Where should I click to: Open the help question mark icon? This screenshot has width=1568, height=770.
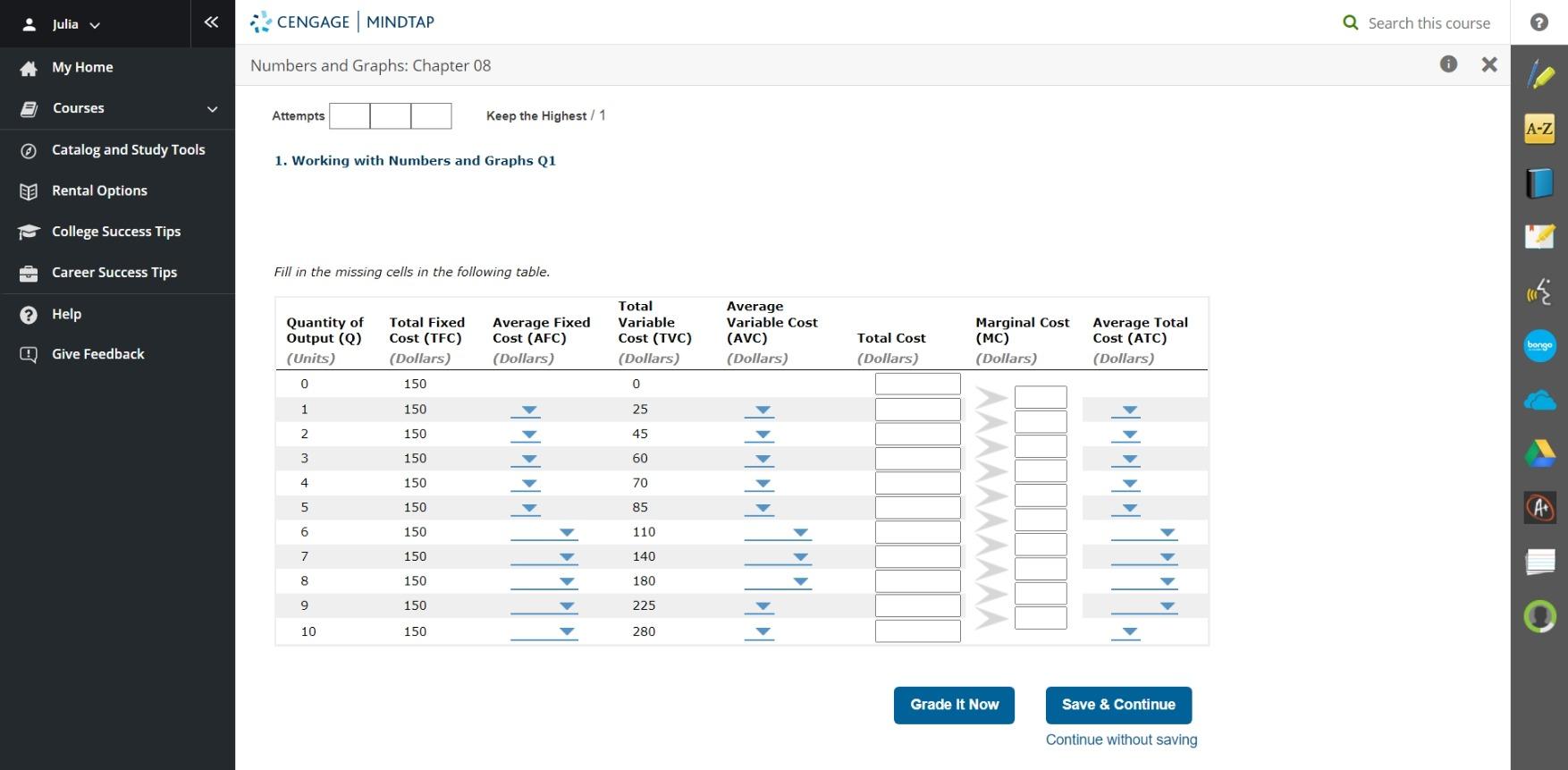(1538, 22)
